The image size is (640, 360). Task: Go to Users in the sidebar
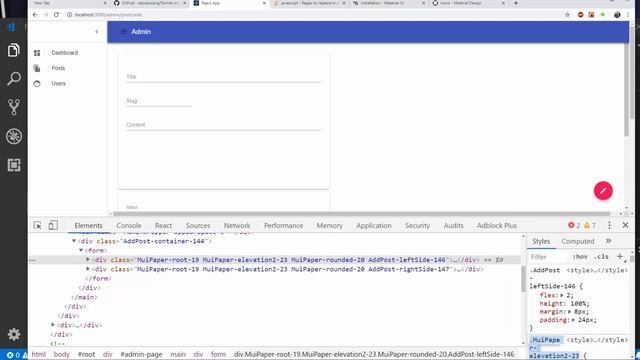[58, 84]
